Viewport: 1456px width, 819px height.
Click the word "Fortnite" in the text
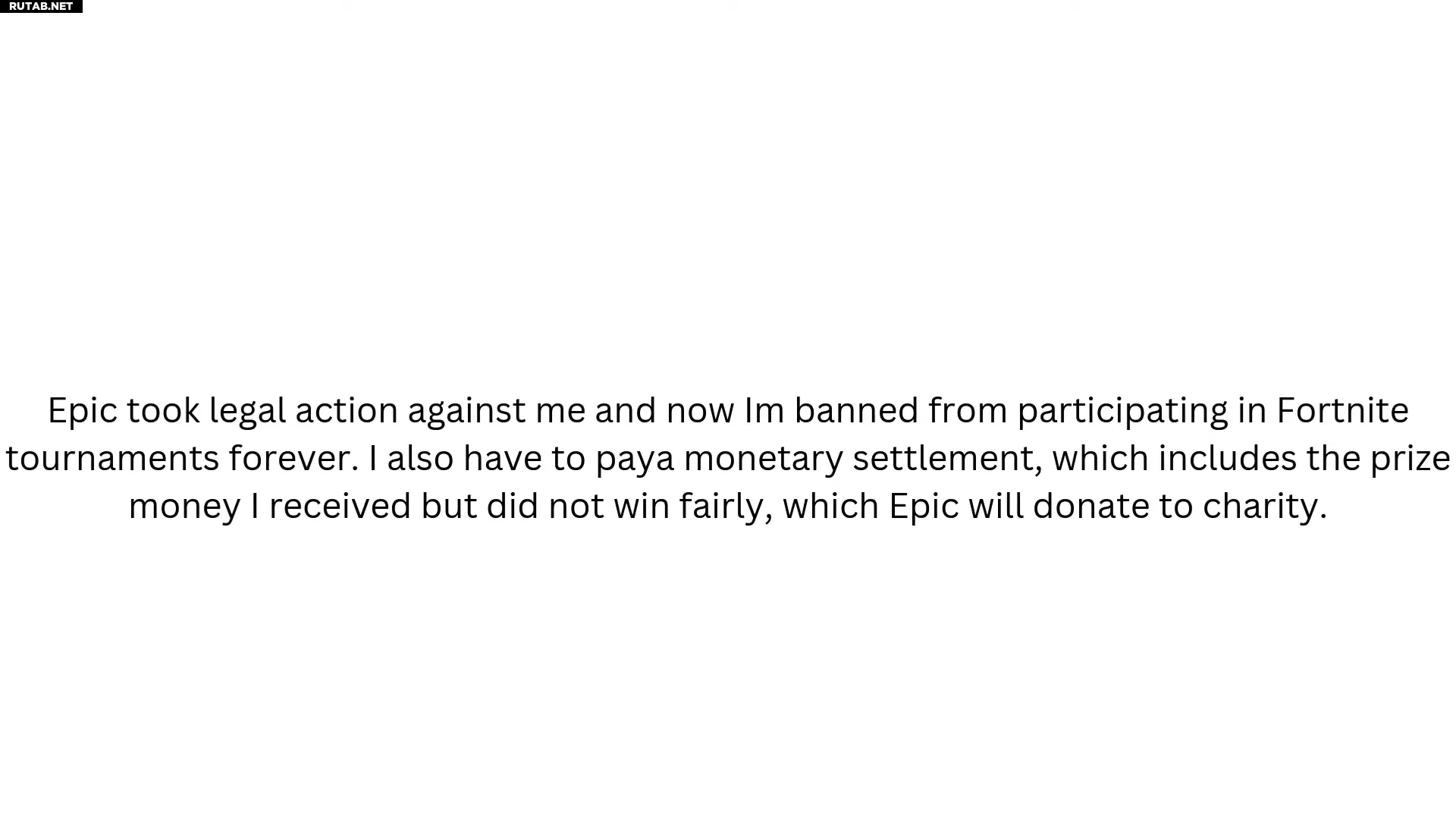click(1342, 410)
